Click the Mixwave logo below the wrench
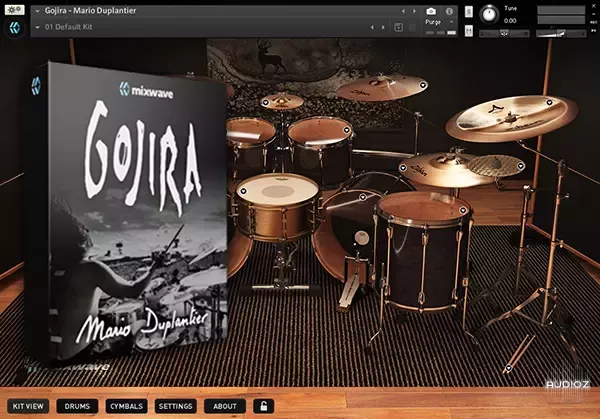The height and width of the screenshot is (419, 600). 15,28
